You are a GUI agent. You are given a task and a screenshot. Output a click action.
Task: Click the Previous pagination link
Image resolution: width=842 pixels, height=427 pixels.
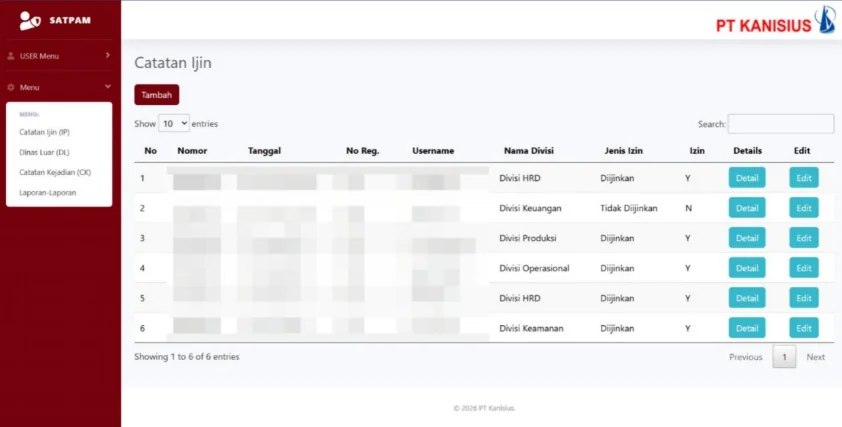(x=745, y=357)
